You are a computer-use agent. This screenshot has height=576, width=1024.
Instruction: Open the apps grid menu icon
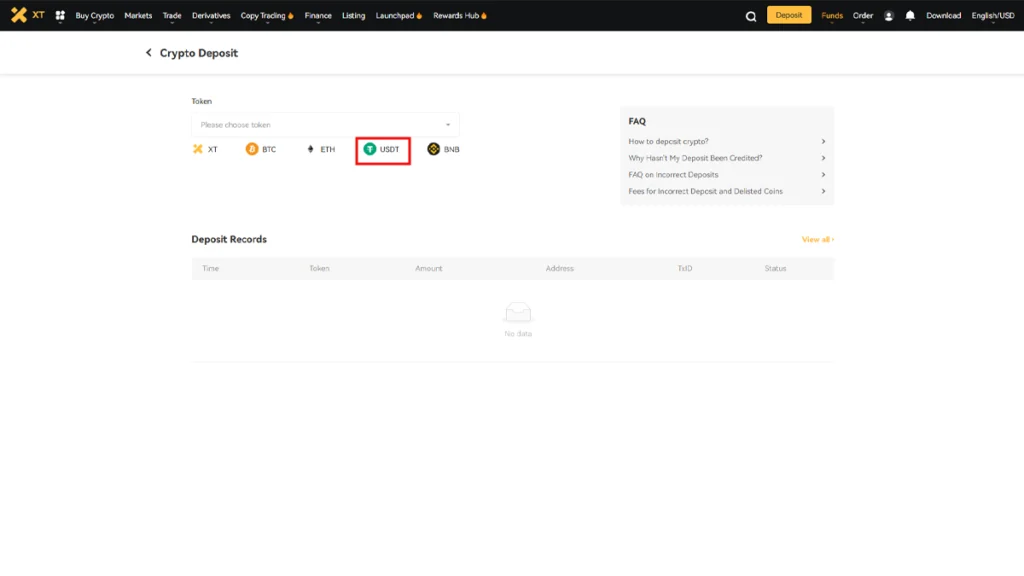pyautogui.click(x=60, y=15)
